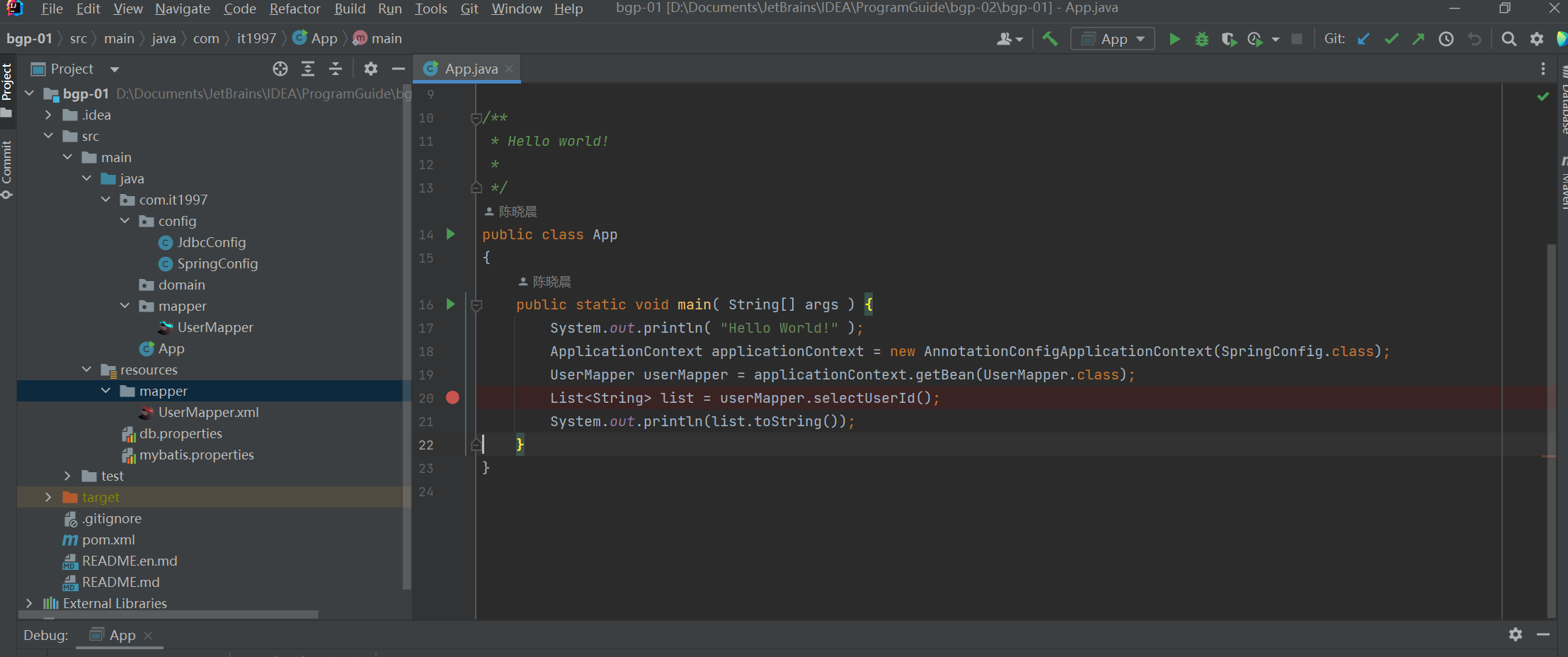Select UserMapper.xml file
Screen dimensions: 1568x657
point(199,412)
